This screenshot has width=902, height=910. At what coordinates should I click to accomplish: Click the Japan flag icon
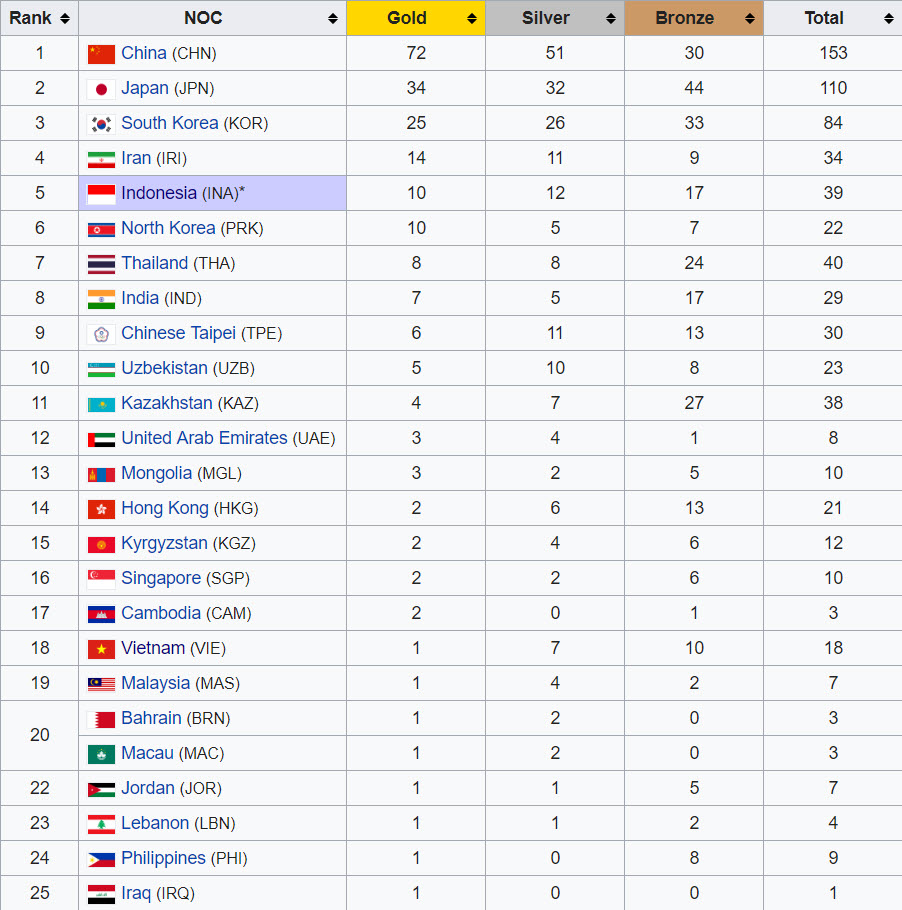tap(101, 89)
